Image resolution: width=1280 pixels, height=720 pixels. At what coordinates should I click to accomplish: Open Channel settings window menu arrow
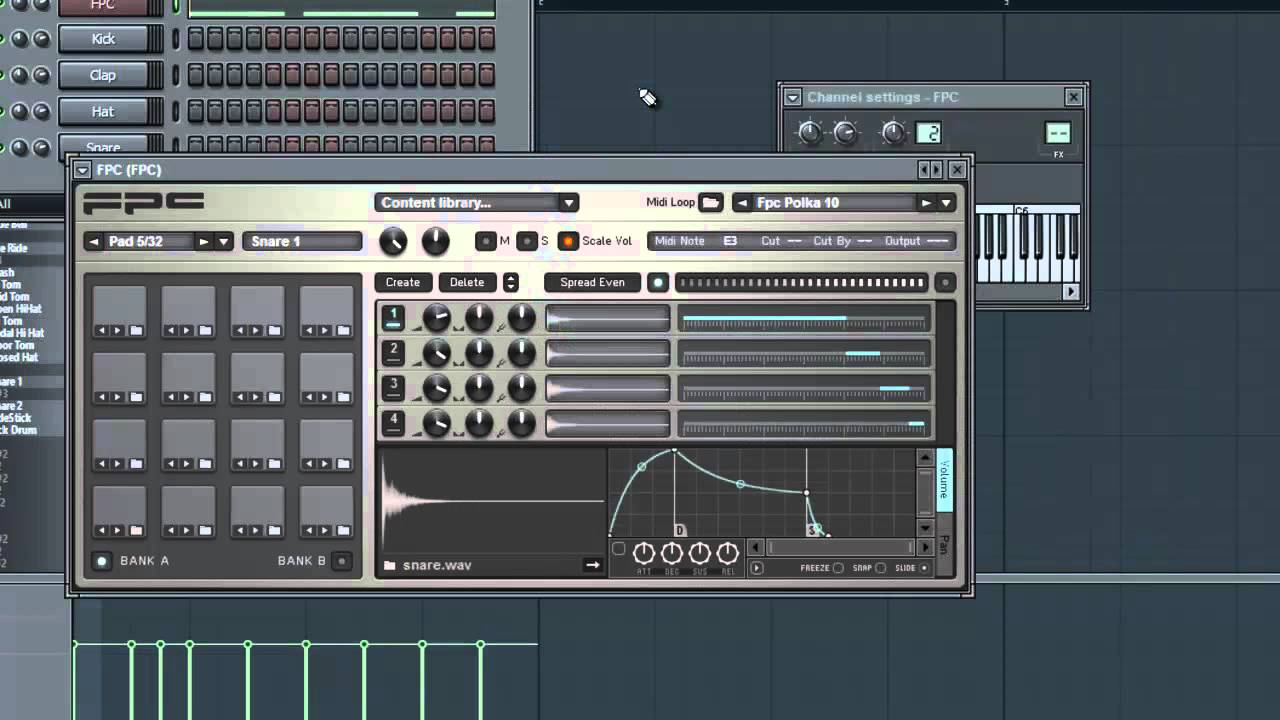tap(793, 97)
